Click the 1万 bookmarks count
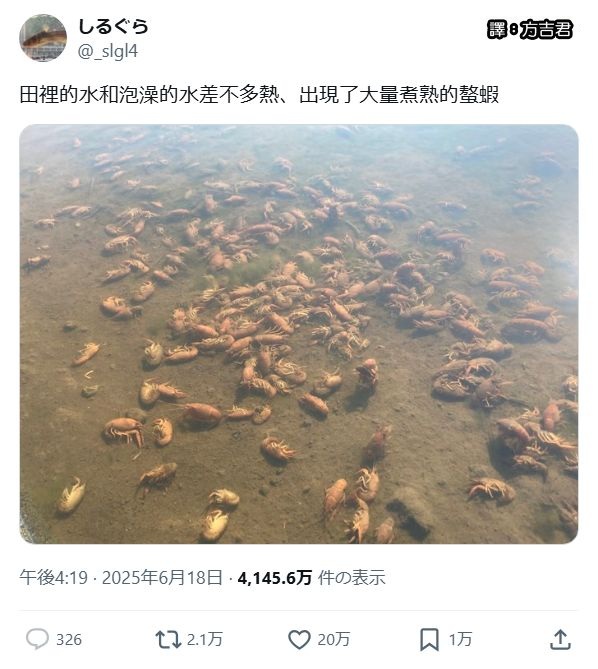Screen dimensions: 598x669 click(460, 639)
